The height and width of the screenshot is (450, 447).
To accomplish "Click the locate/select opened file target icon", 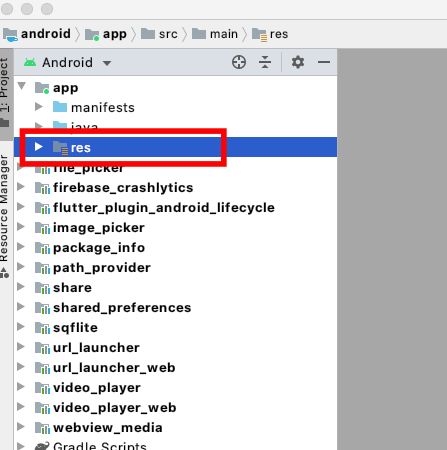I will [x=239, y=62].
